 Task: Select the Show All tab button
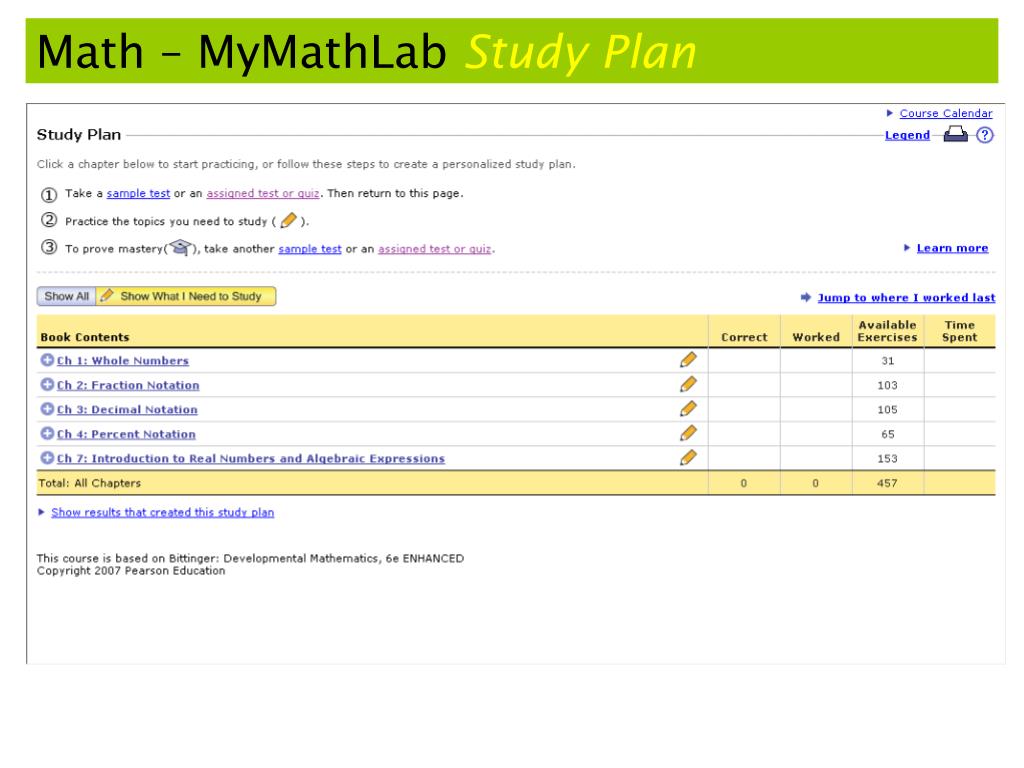coord(67,296)
